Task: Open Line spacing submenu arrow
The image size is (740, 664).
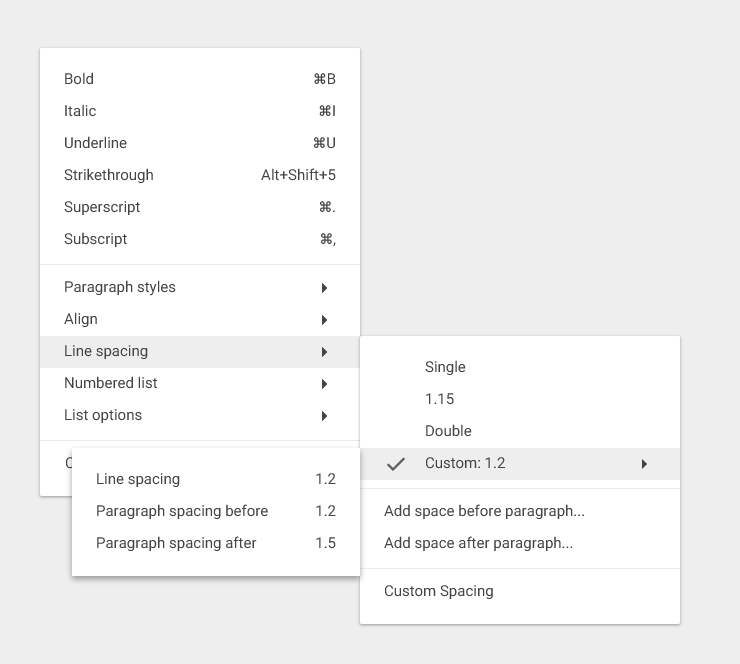Action: [324, 352]
